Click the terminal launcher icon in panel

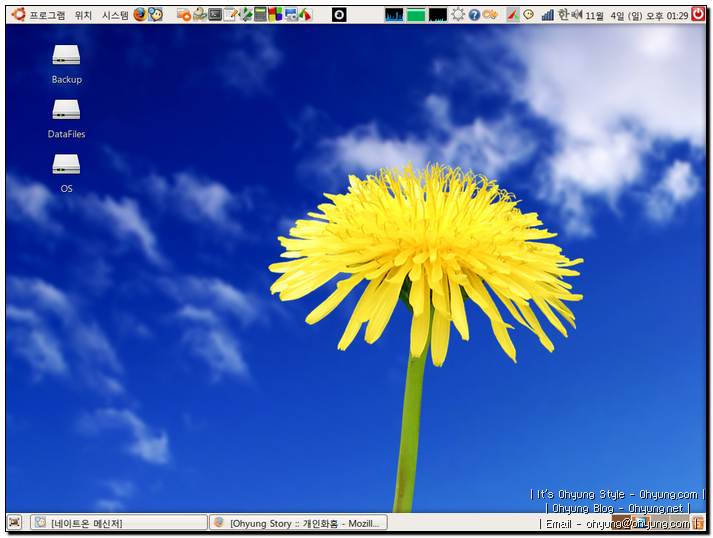coord(215,15)
